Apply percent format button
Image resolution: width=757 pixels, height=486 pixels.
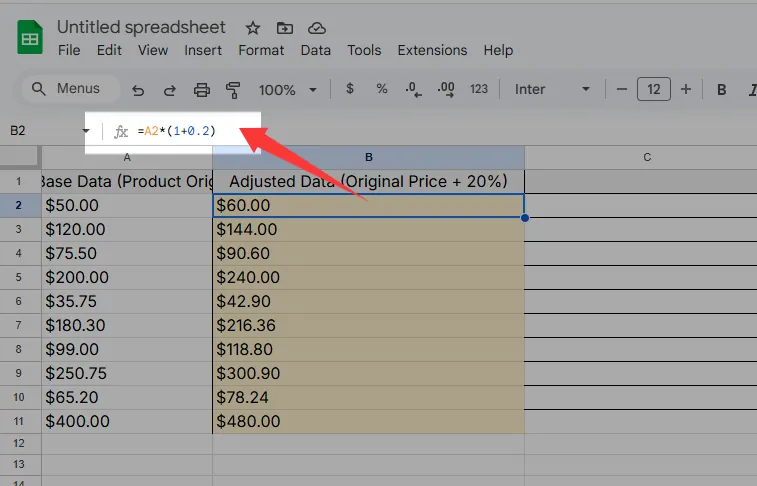pyautogui.click(x=381, y=89)
